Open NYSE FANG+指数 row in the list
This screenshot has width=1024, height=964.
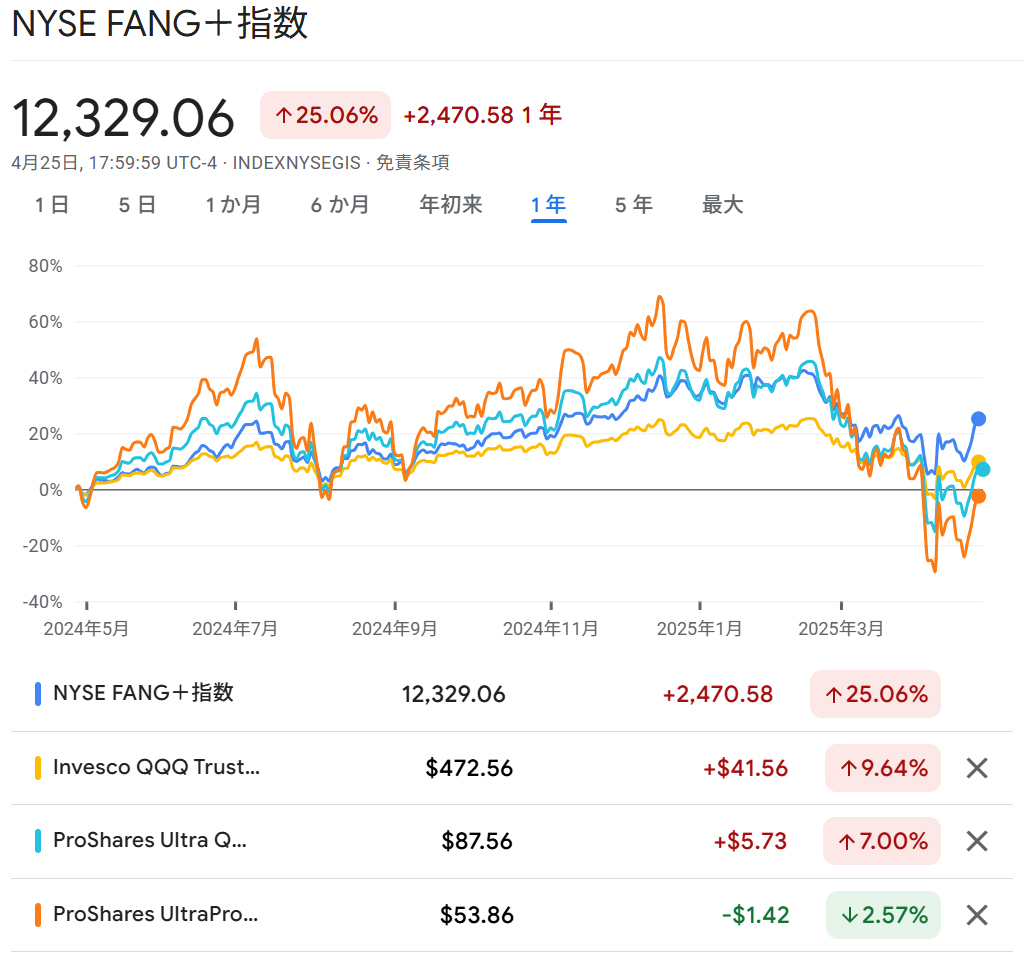coord(511,694)
